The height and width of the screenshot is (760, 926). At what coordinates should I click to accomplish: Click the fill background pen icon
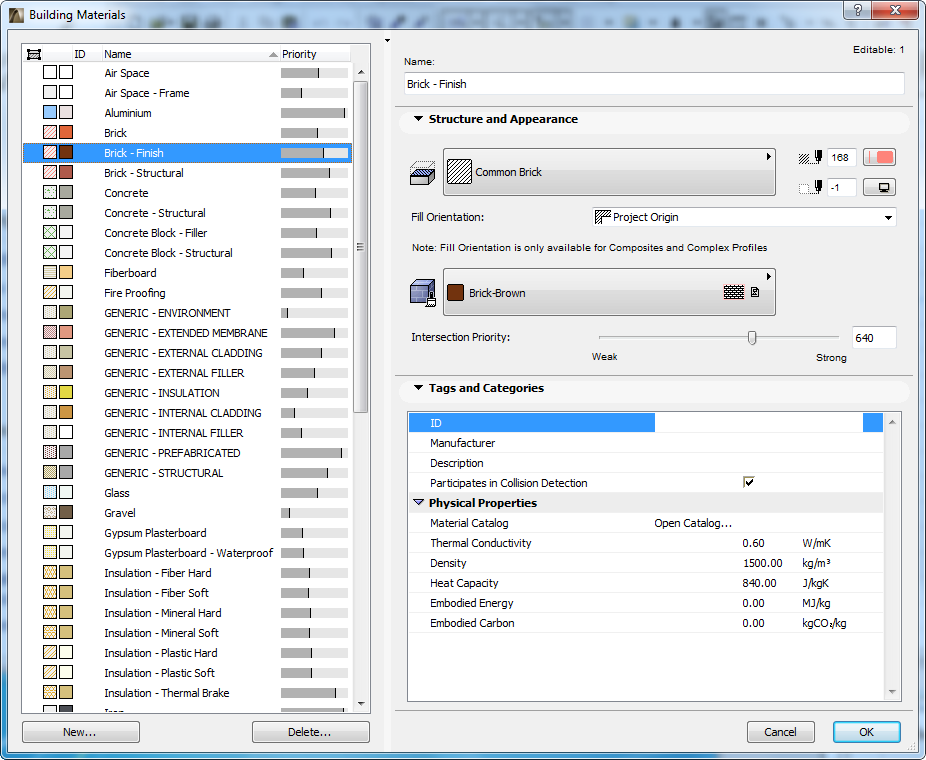pos(810,188)
